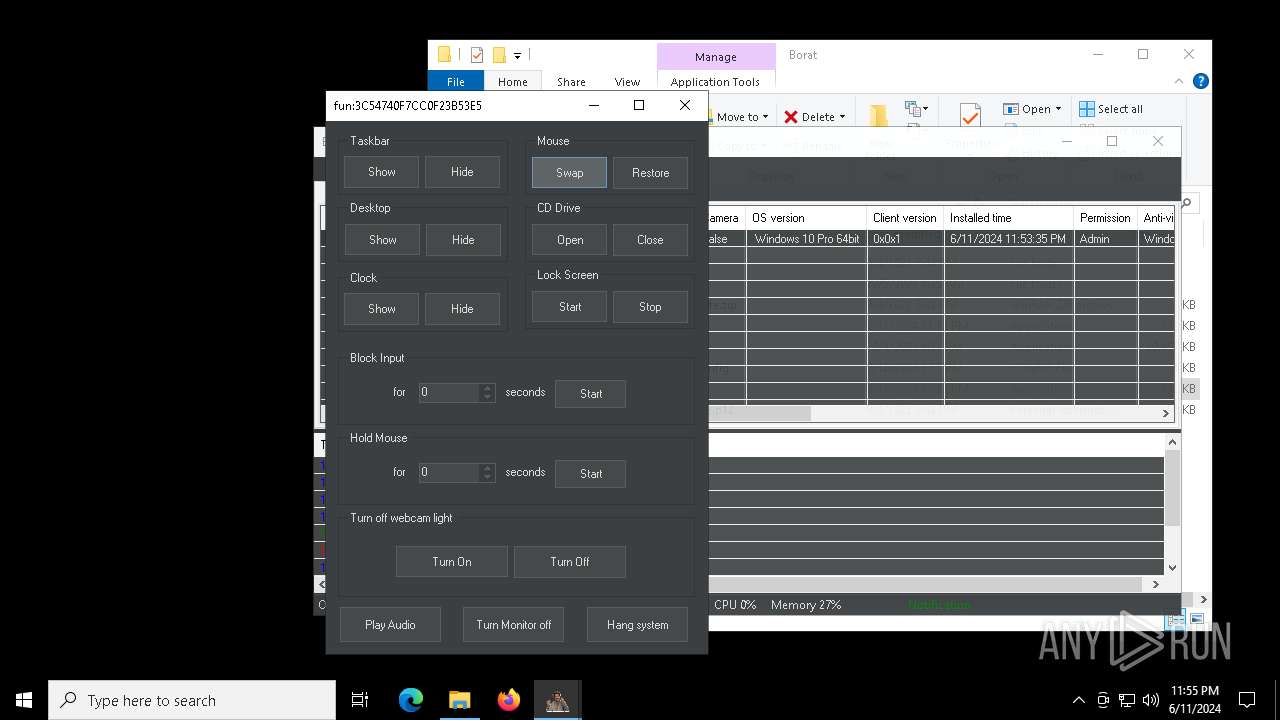Viewport: 1280px width, 720px height.
Task: Click Hide in the Taskbar group
Action: click(462, 172)
